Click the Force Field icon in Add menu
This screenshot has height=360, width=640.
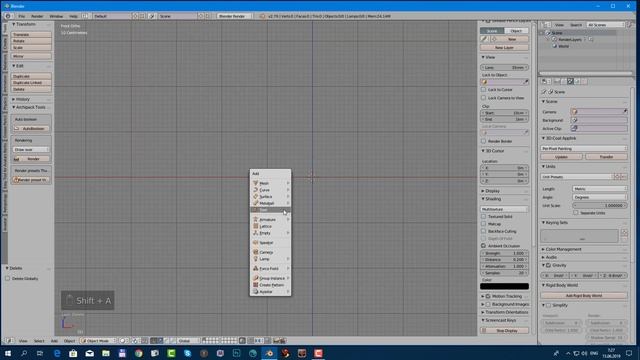pyautogui.click(x=256, y=269)
